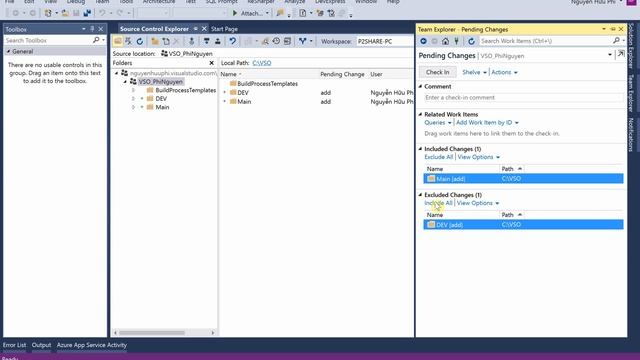The width and height of the screenshot is (640, 360).
Task: Click Add Items to Folder icon
Action: (166, 41)
